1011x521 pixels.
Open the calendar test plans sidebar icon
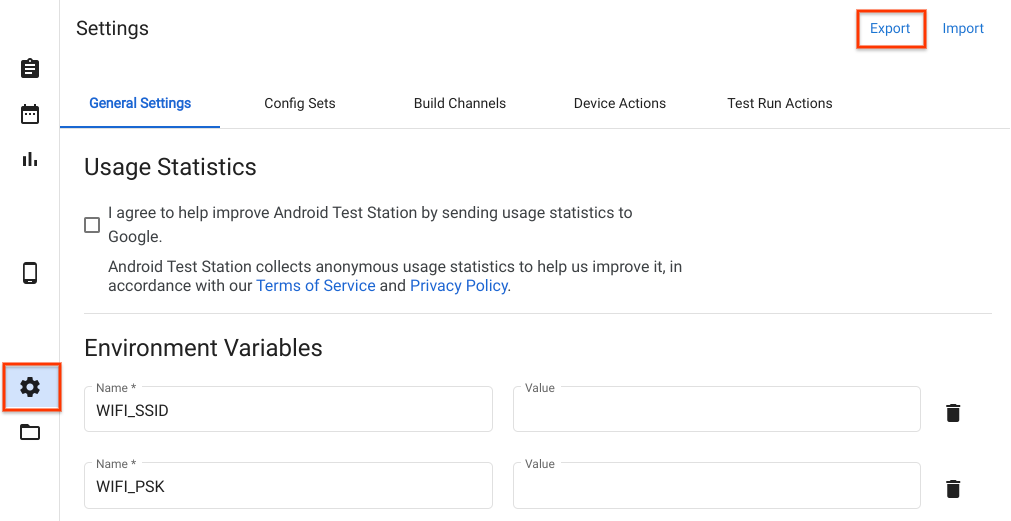(x=30, y=113)
